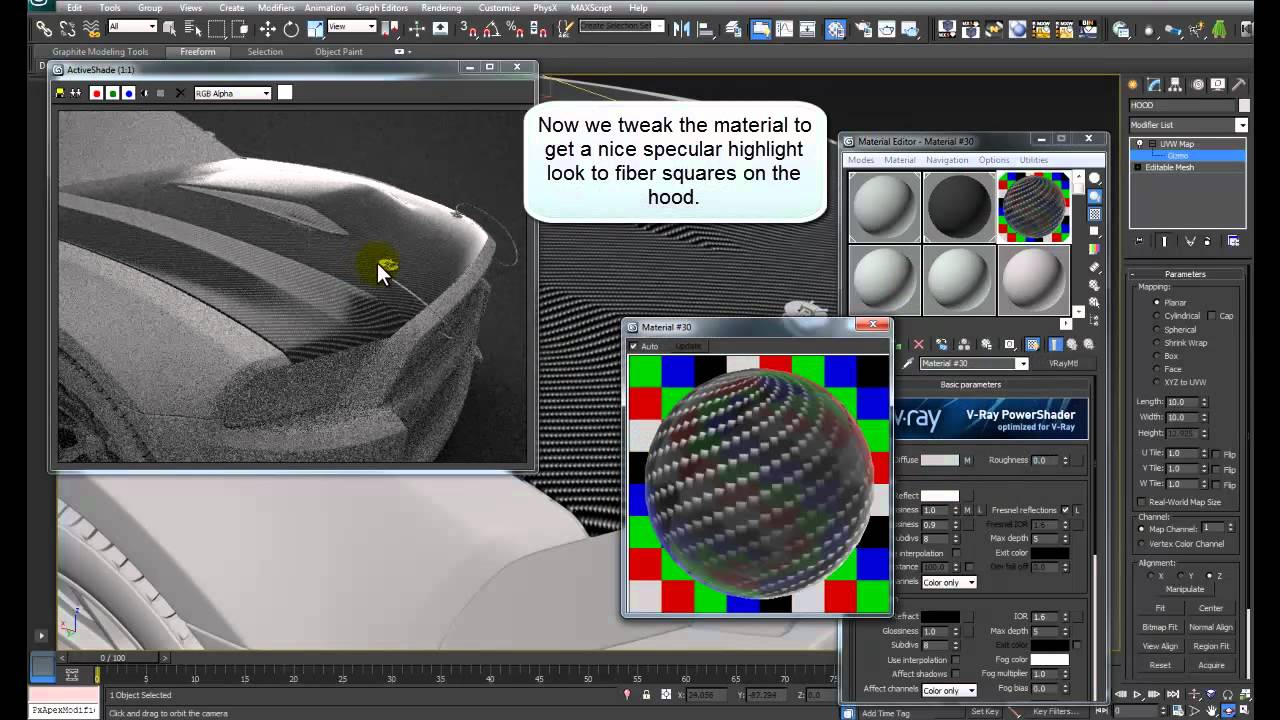Switch to the Object Paint tab
1280x720 pixels.
[339, 52]
